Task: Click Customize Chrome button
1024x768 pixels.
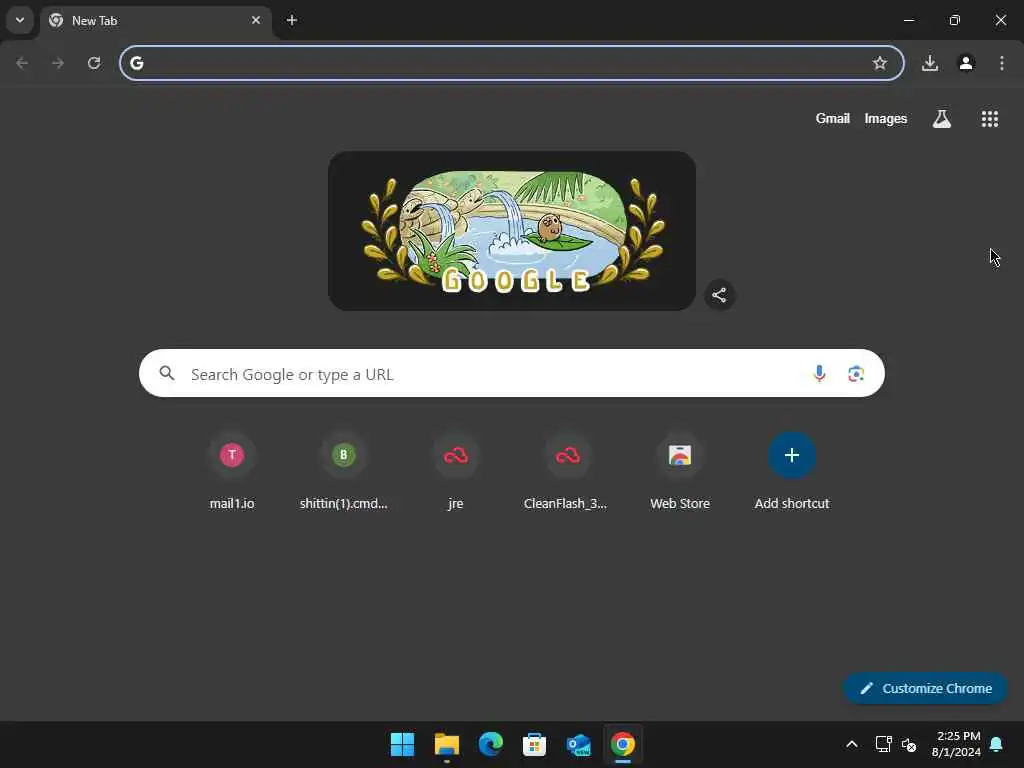Action: tap(925, 688)
